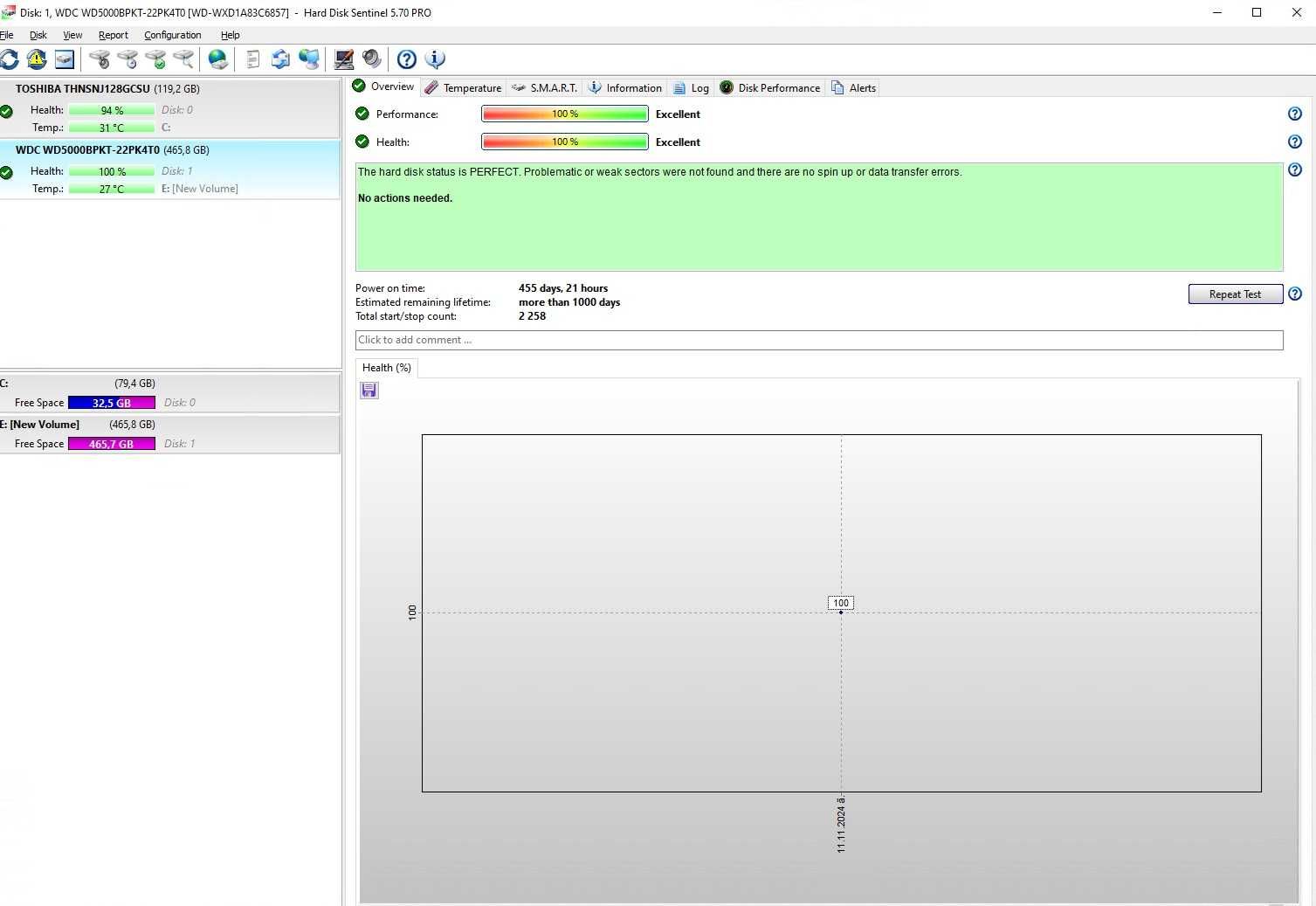Click the help icon beside Health row
This screenshot has height=906, width=1316.
(x=1295, y=142)
